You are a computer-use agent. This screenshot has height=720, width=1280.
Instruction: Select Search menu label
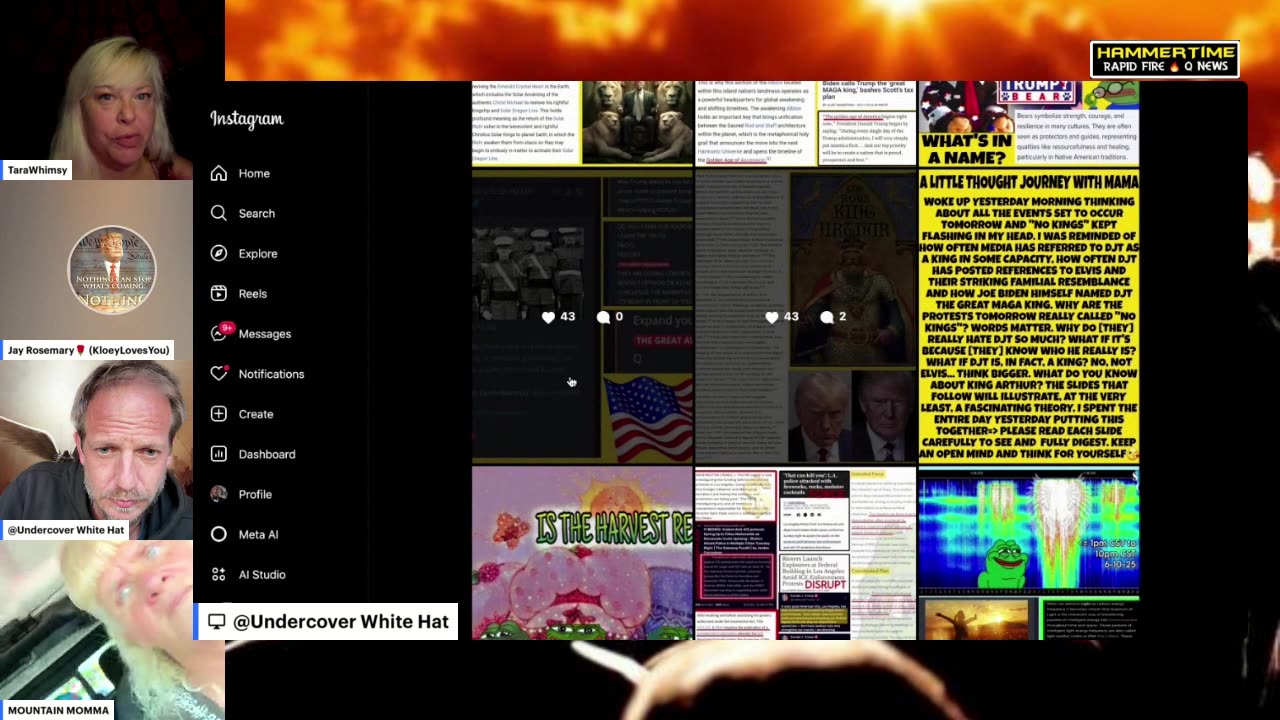(x=257, y=213)
